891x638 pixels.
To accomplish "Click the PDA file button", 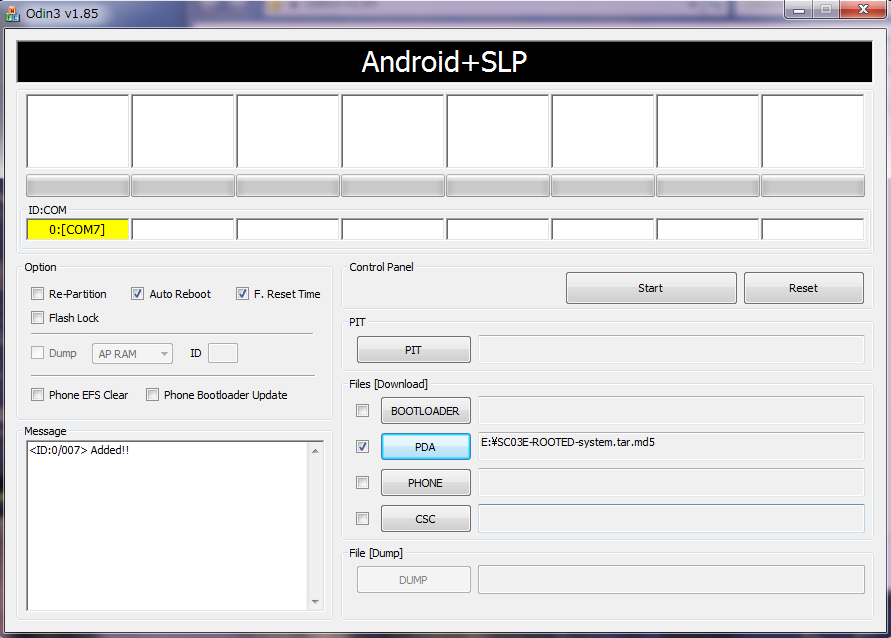I will tap(426, 447).
